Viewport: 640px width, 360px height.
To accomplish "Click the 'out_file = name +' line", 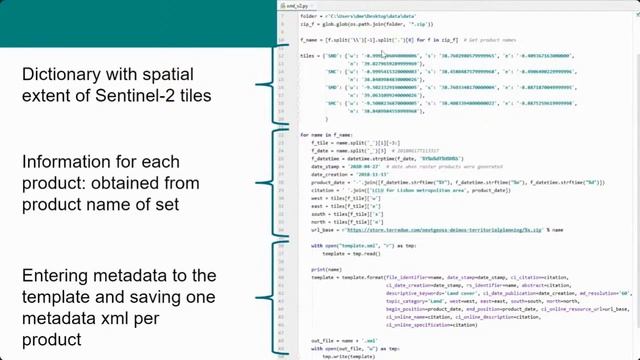I will pos(344,341).
